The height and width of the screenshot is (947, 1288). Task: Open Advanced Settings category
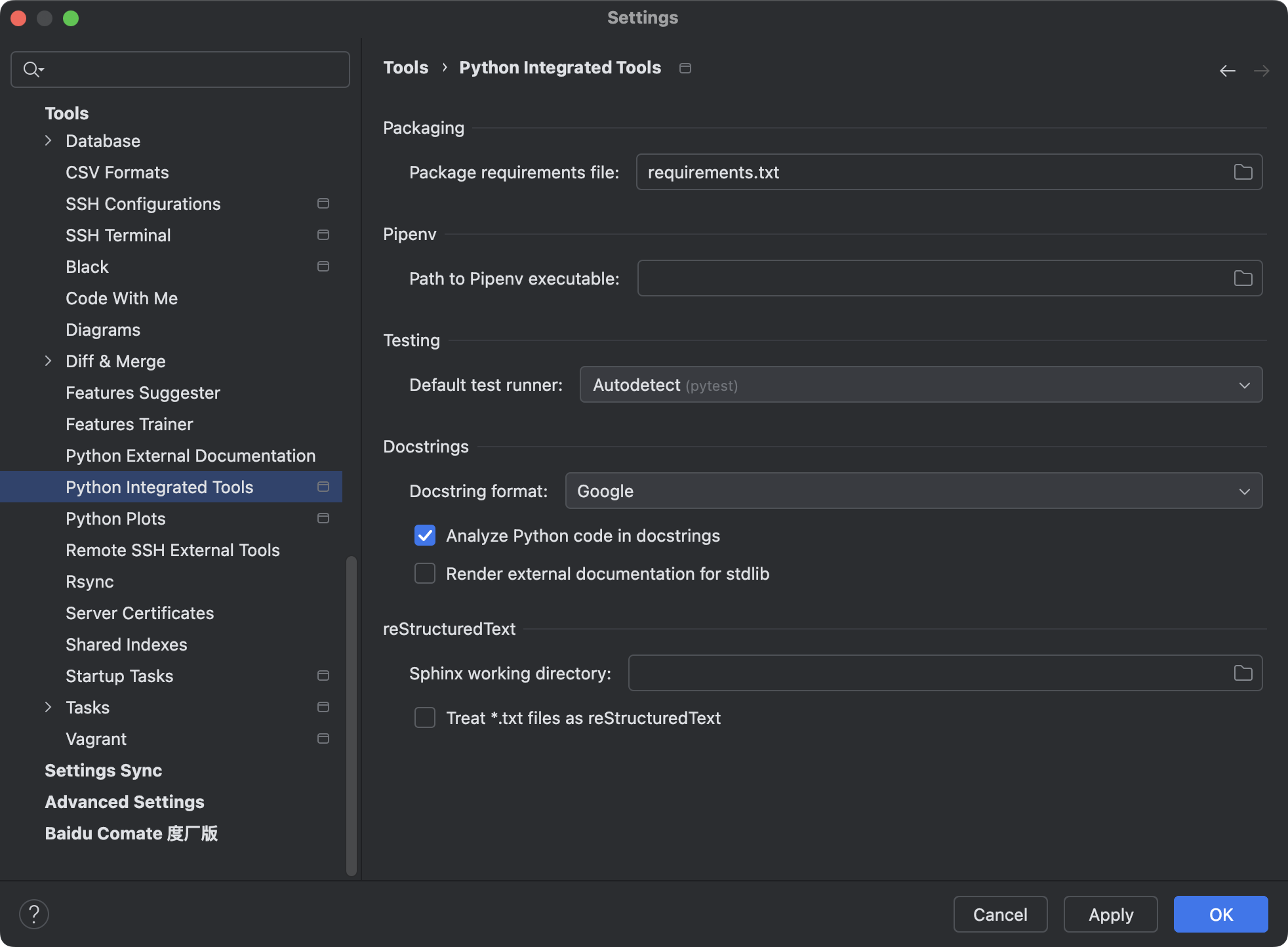[125, 802]
